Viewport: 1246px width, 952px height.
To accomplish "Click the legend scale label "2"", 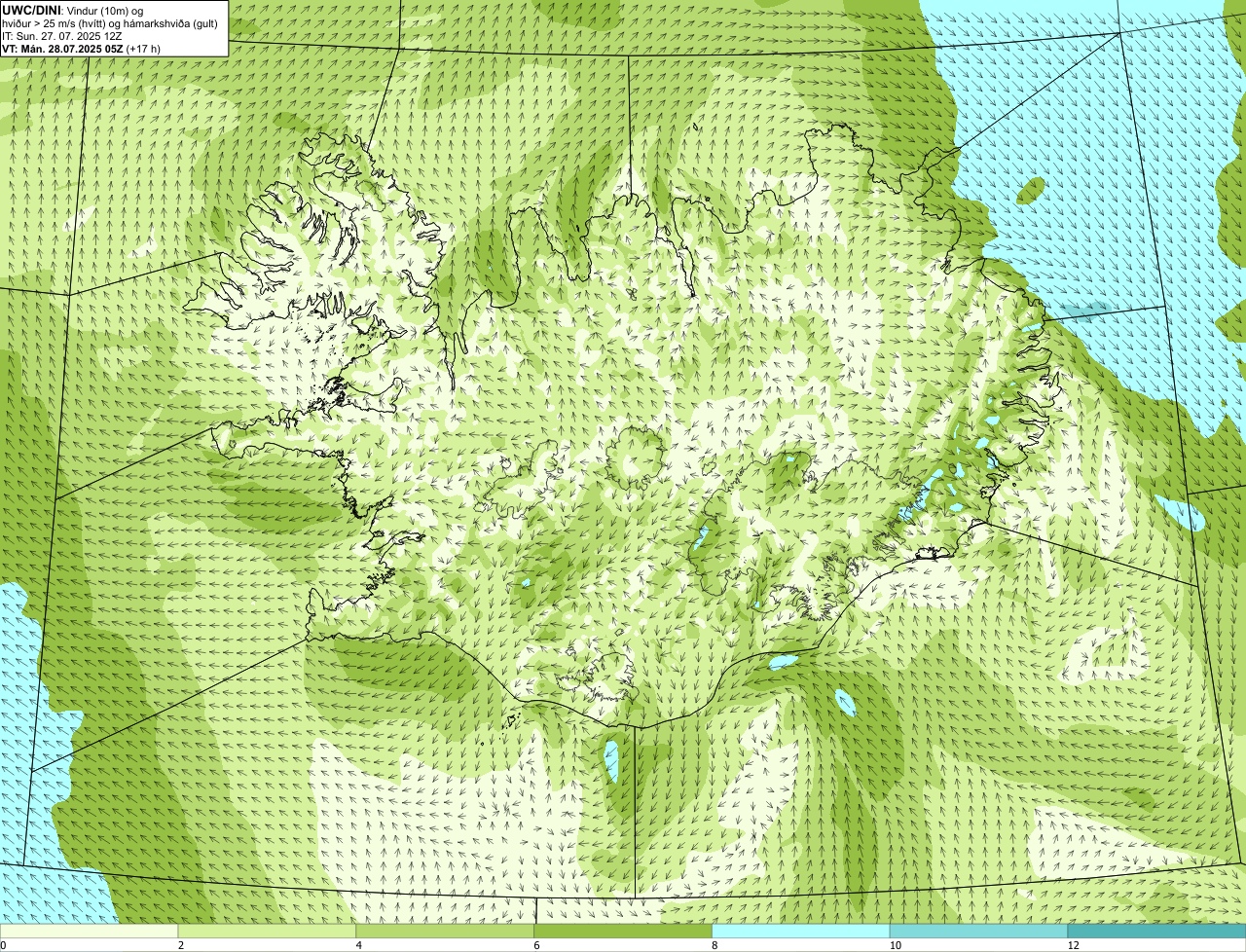I will [181, 945].
